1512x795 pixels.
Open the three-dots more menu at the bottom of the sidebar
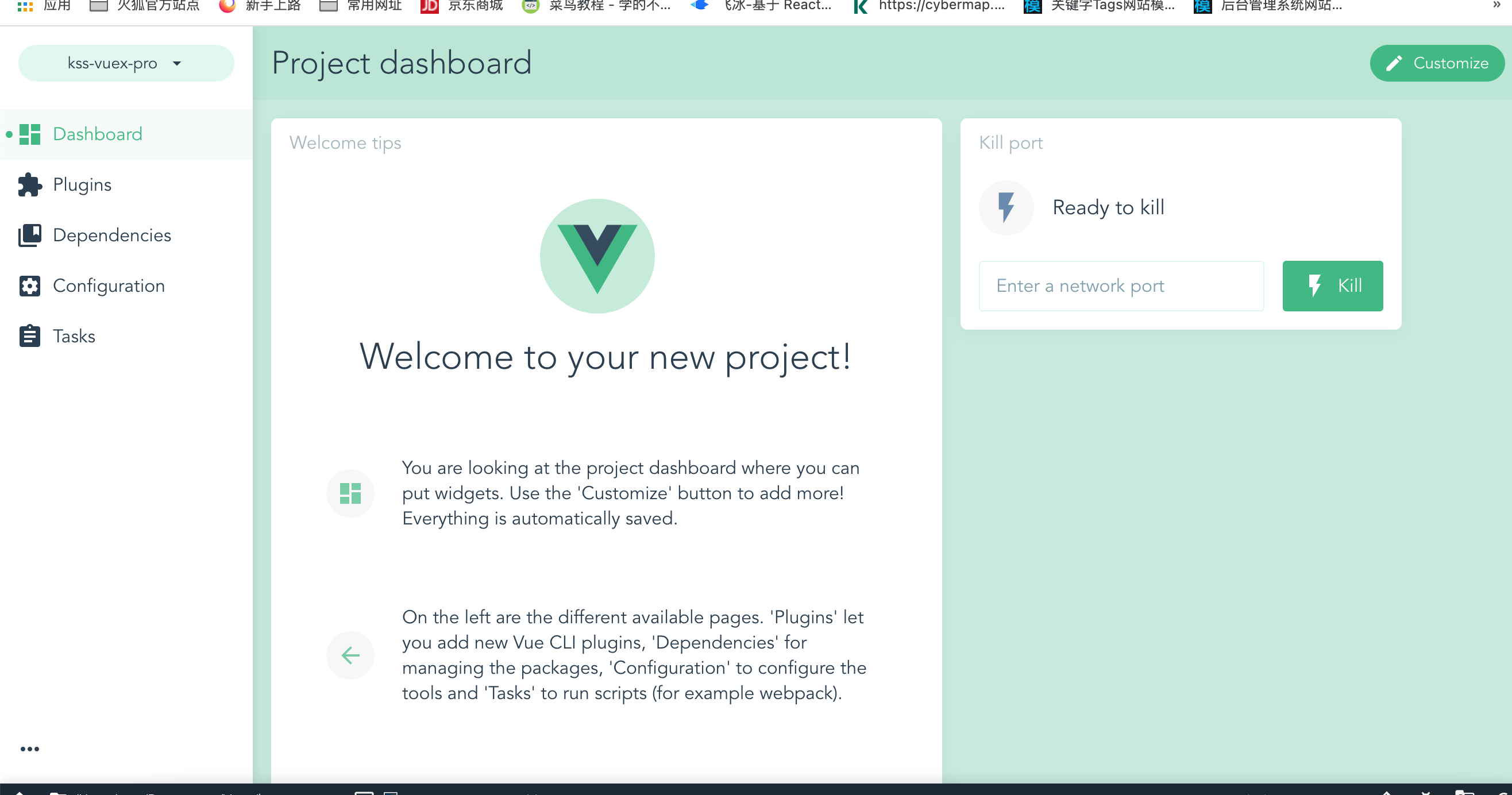coord(29,748)
